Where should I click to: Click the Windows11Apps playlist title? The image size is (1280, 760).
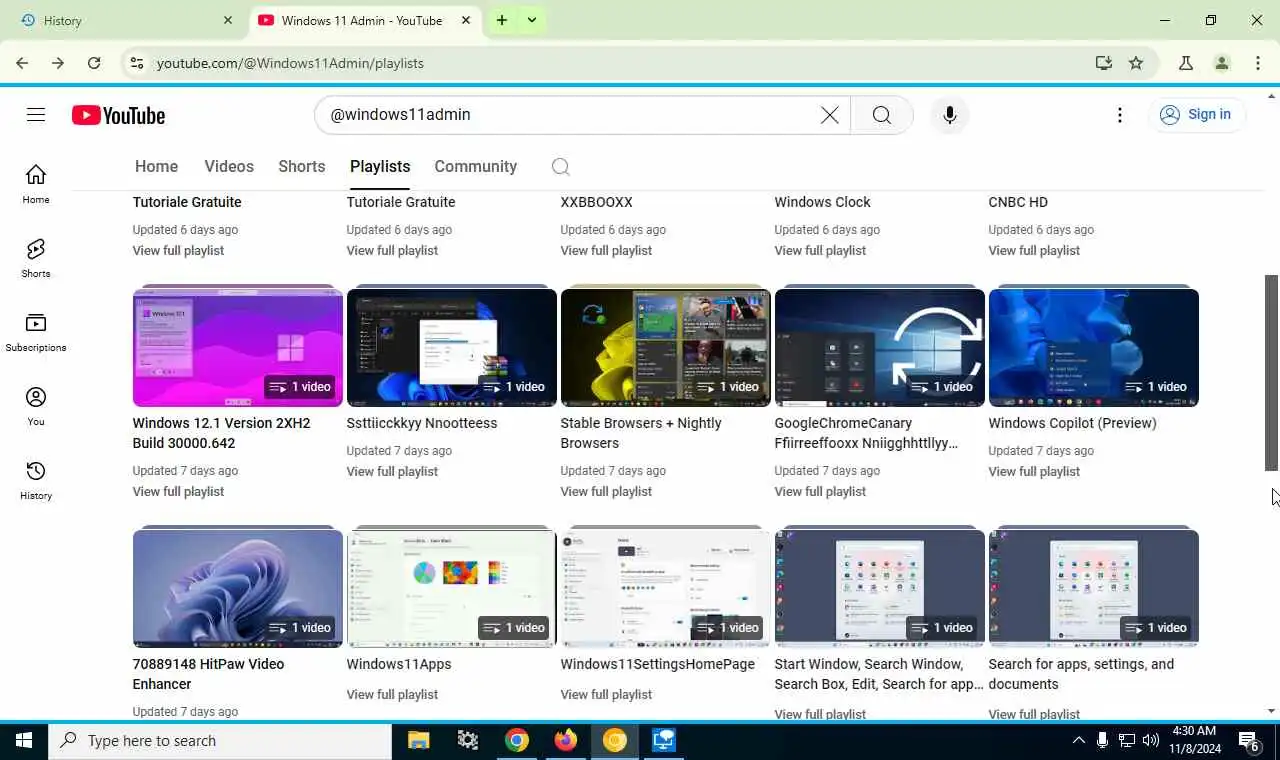(399, 664)
